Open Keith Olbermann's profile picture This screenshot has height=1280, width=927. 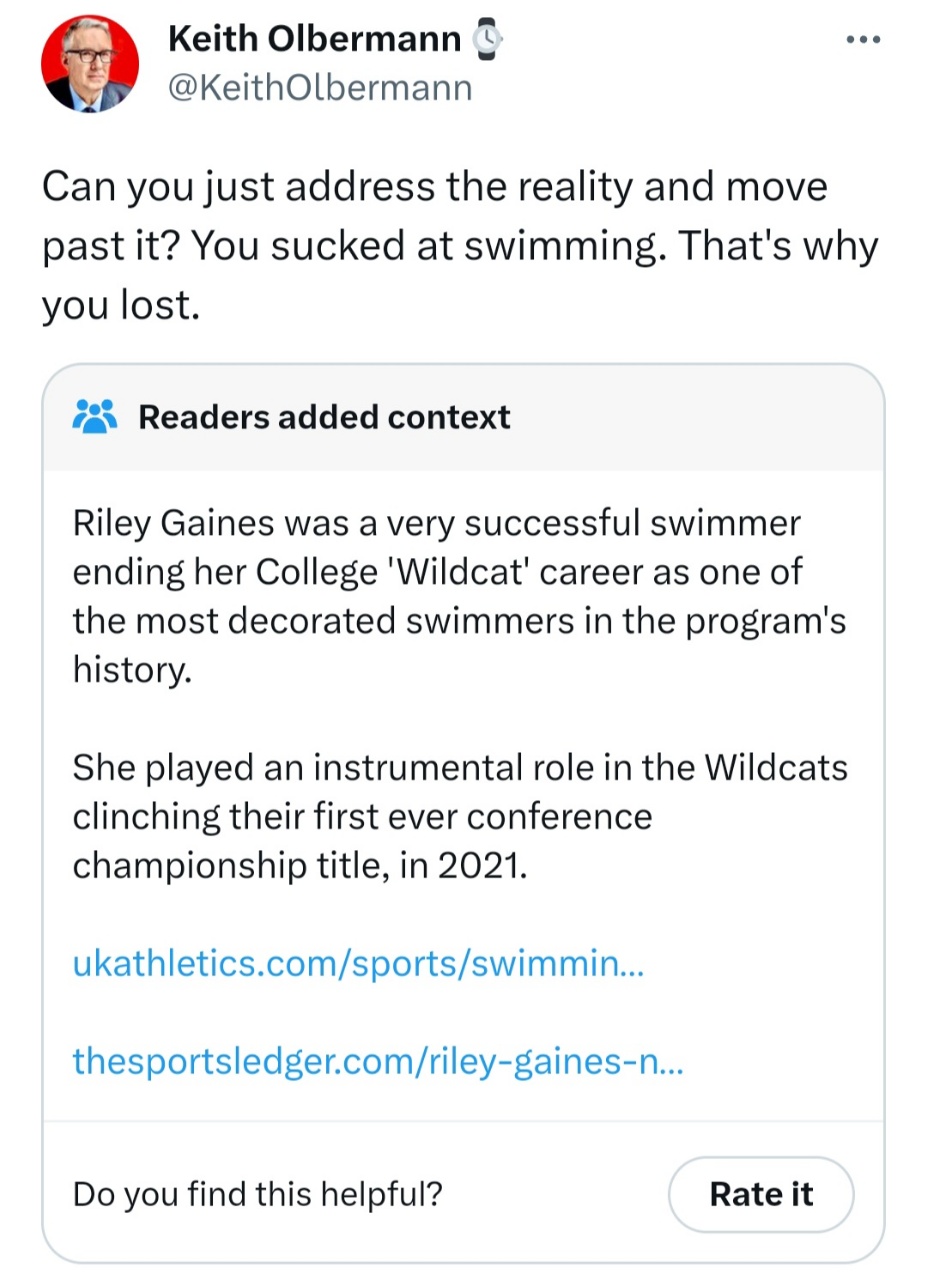click(x=89, y=63)
